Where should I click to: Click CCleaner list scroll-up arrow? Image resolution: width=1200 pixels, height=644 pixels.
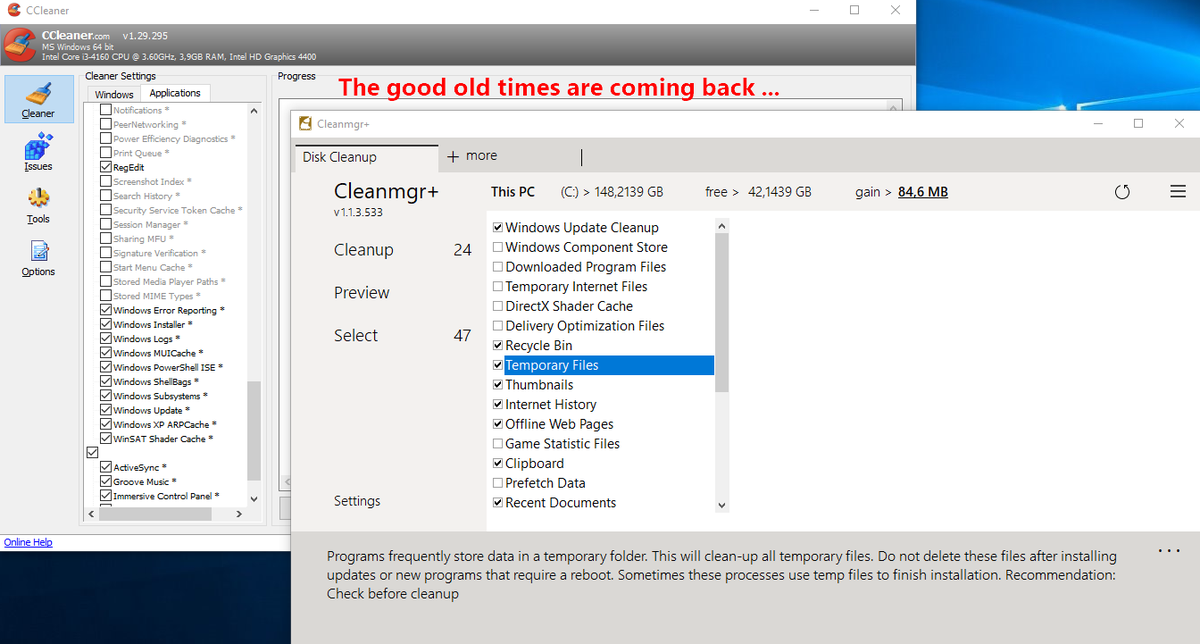(x=254, y=111)
